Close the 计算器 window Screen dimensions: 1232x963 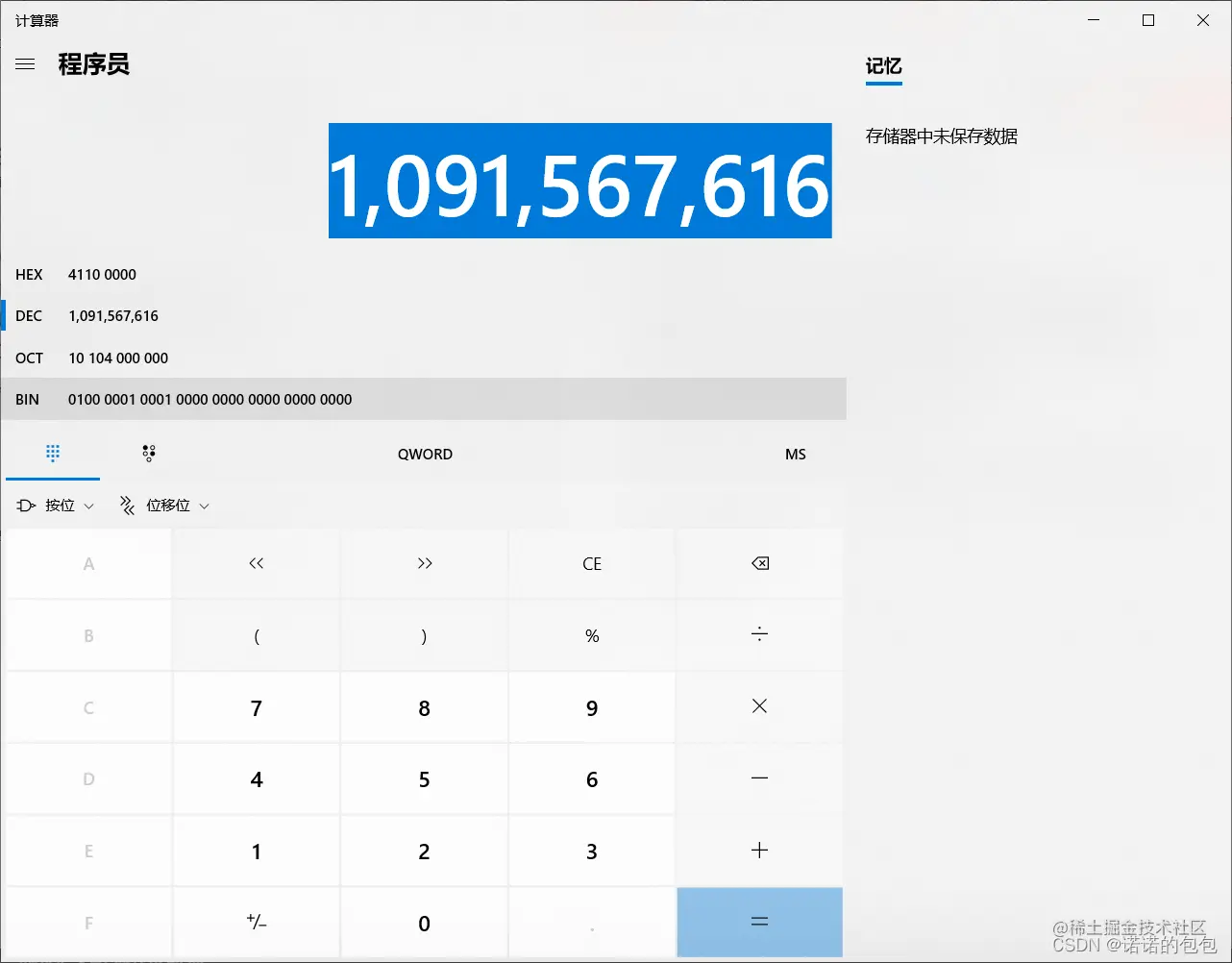pos(1203,20)
